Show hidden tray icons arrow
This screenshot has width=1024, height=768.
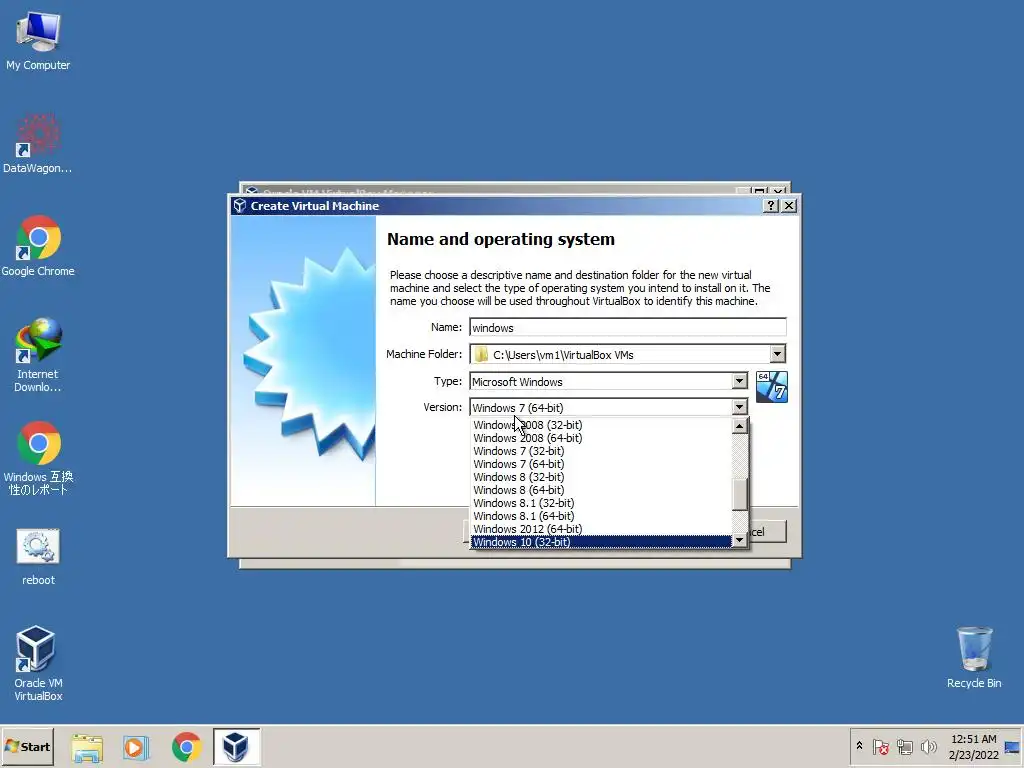(859, 746)
